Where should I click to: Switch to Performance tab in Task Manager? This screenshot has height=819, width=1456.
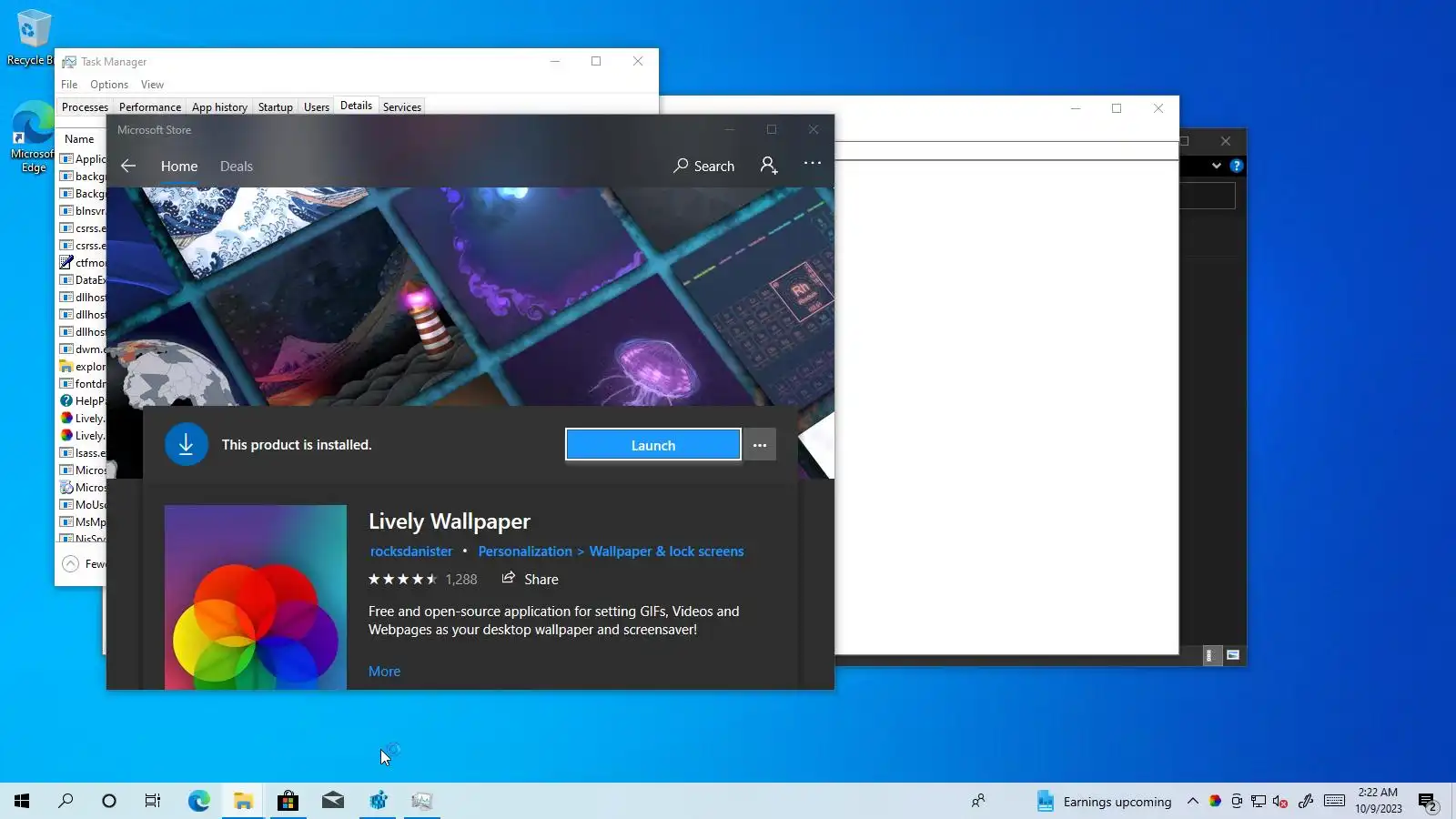(x=150, y=107)
